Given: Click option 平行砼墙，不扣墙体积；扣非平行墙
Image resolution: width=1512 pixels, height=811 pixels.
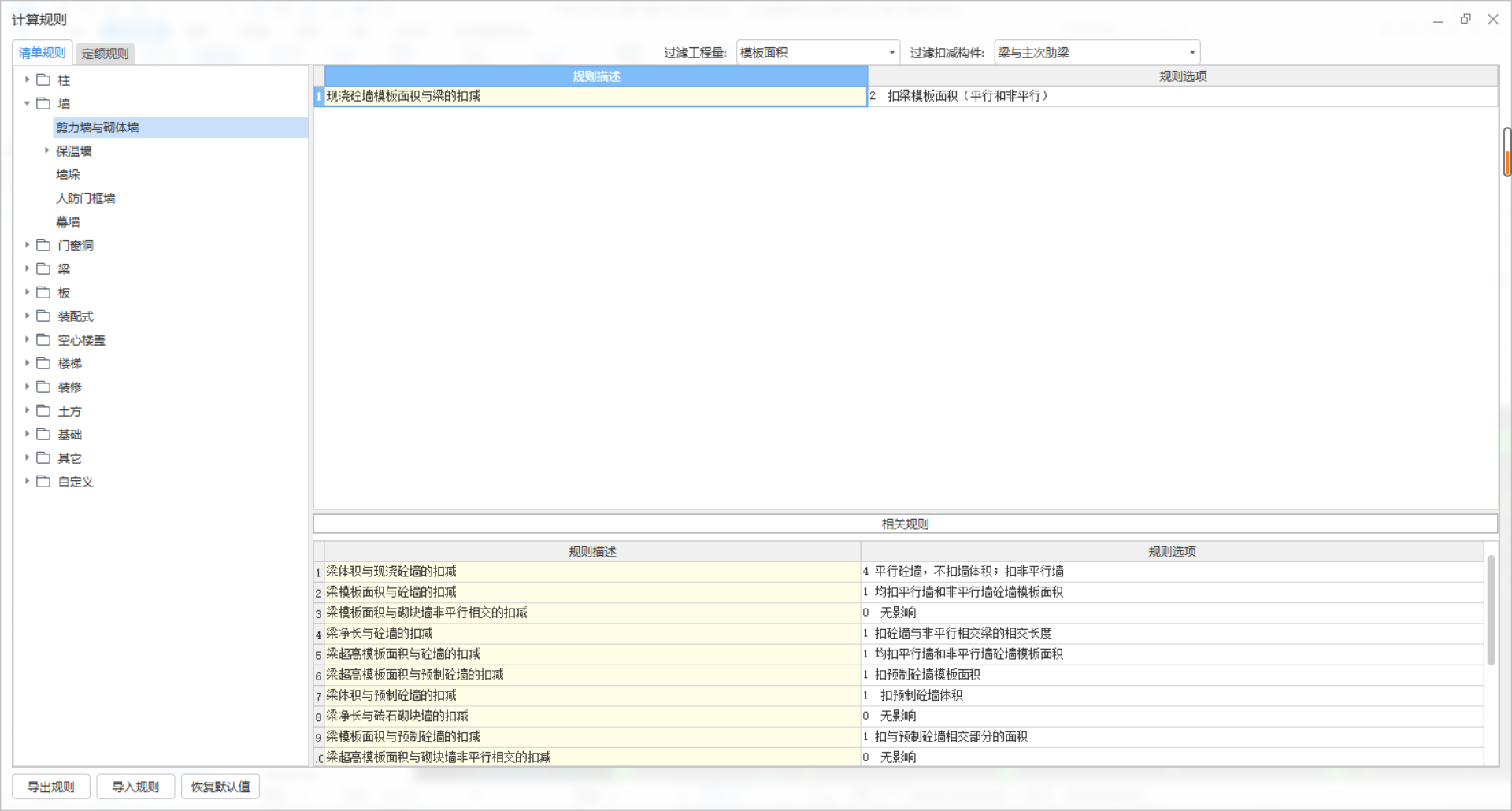Looking at the screenshot, I should tap(1172, 572).
